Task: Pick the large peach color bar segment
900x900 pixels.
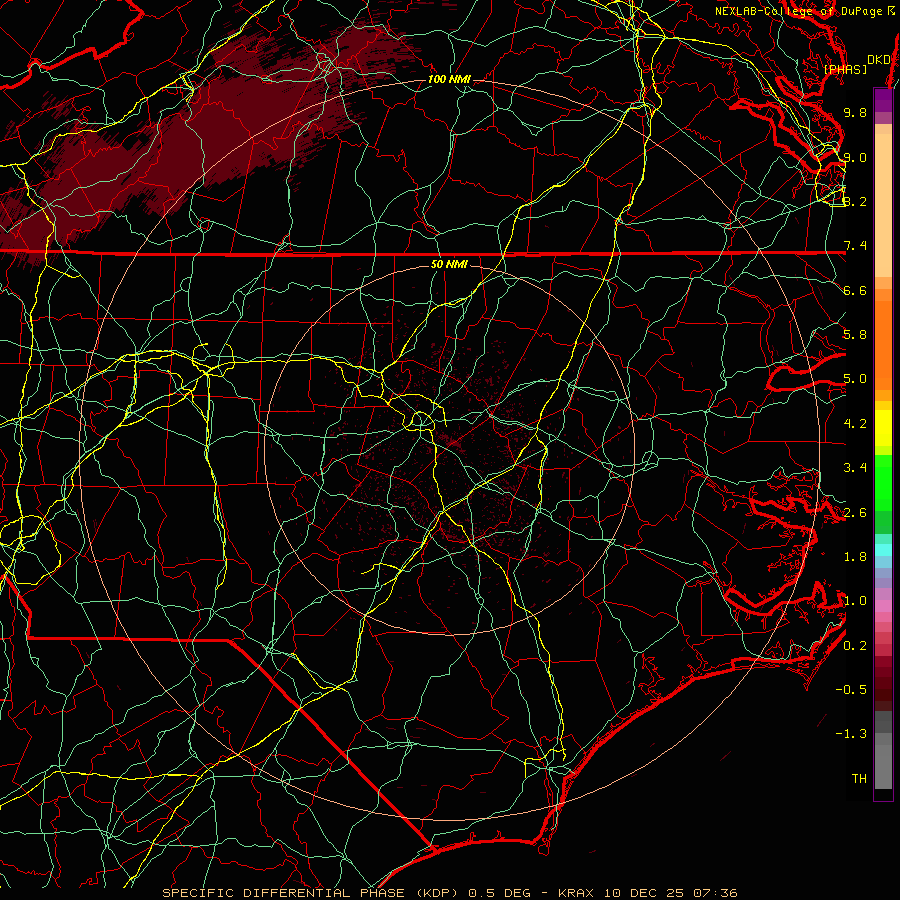Action: (x=883, y=205)
